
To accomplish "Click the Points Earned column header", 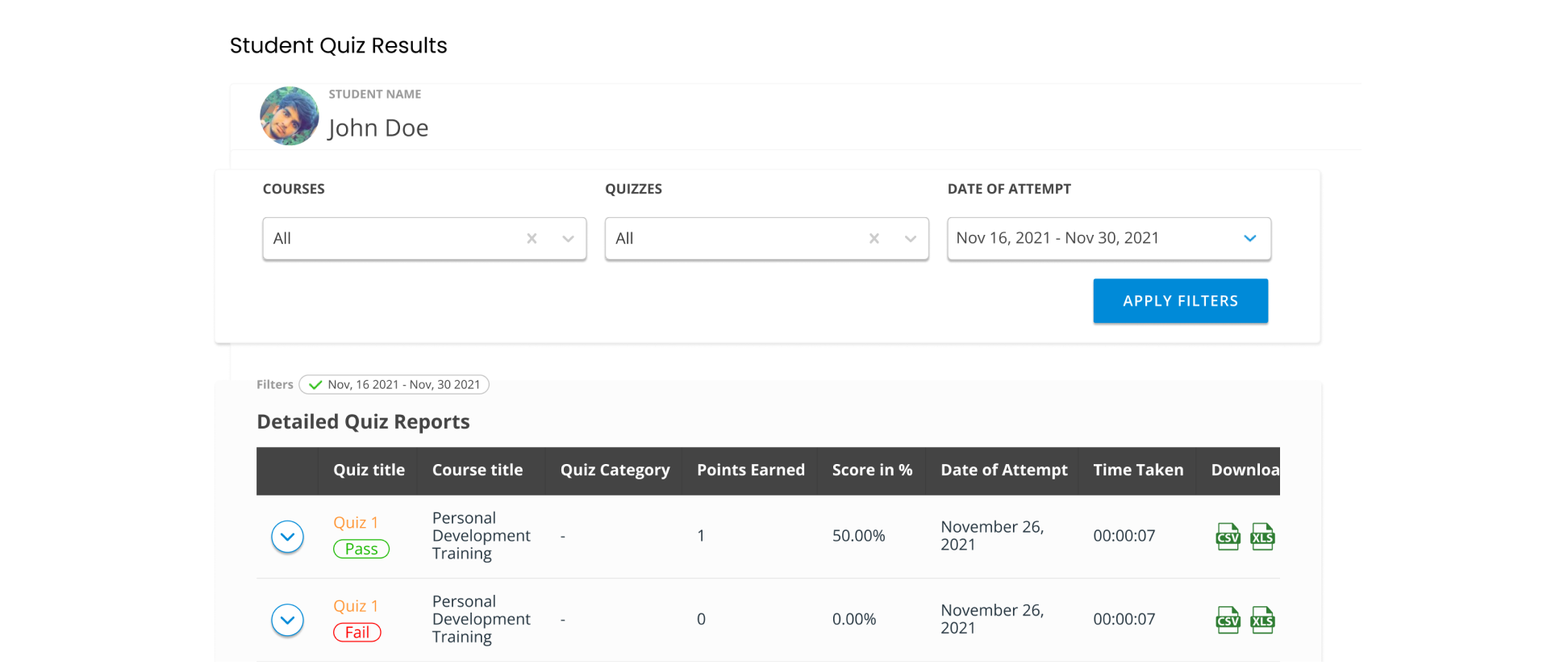I will coord(750,471).
